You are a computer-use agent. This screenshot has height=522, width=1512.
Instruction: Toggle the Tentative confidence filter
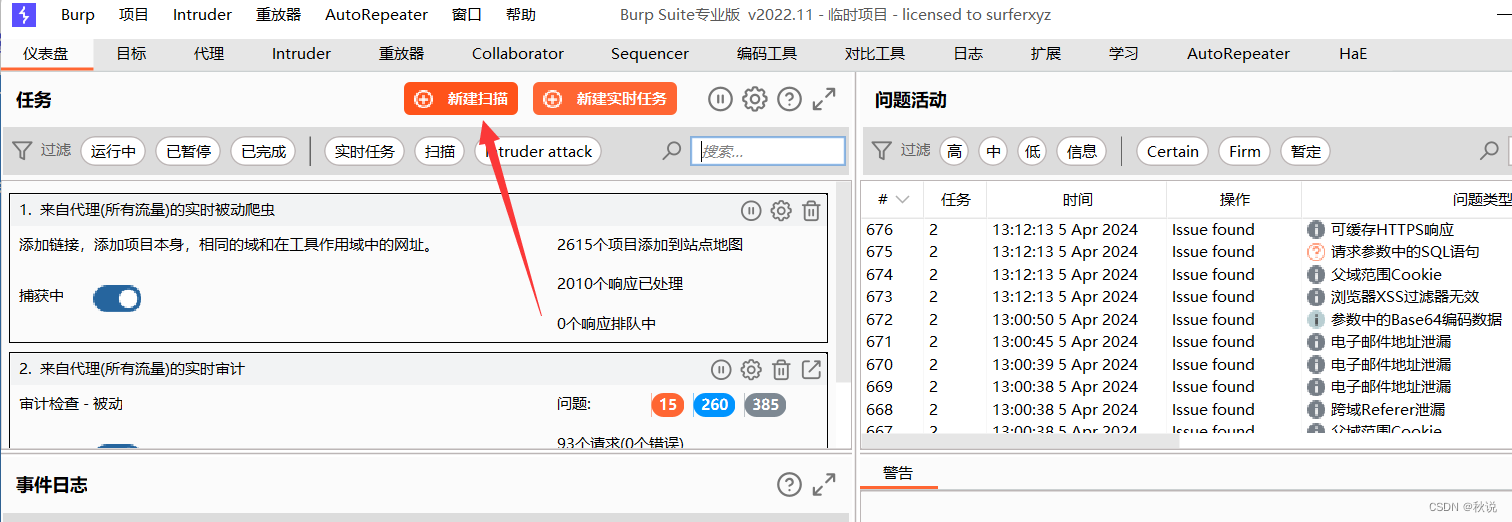pos(1306,152)
